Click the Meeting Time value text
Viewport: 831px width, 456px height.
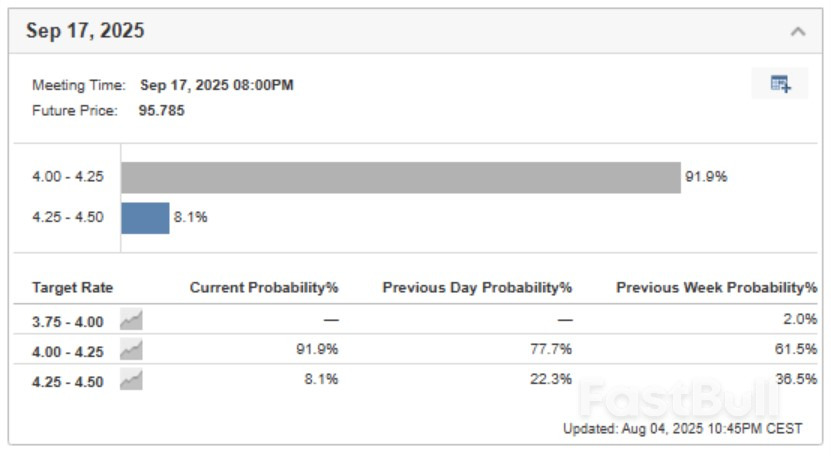(x=217, y=85)
